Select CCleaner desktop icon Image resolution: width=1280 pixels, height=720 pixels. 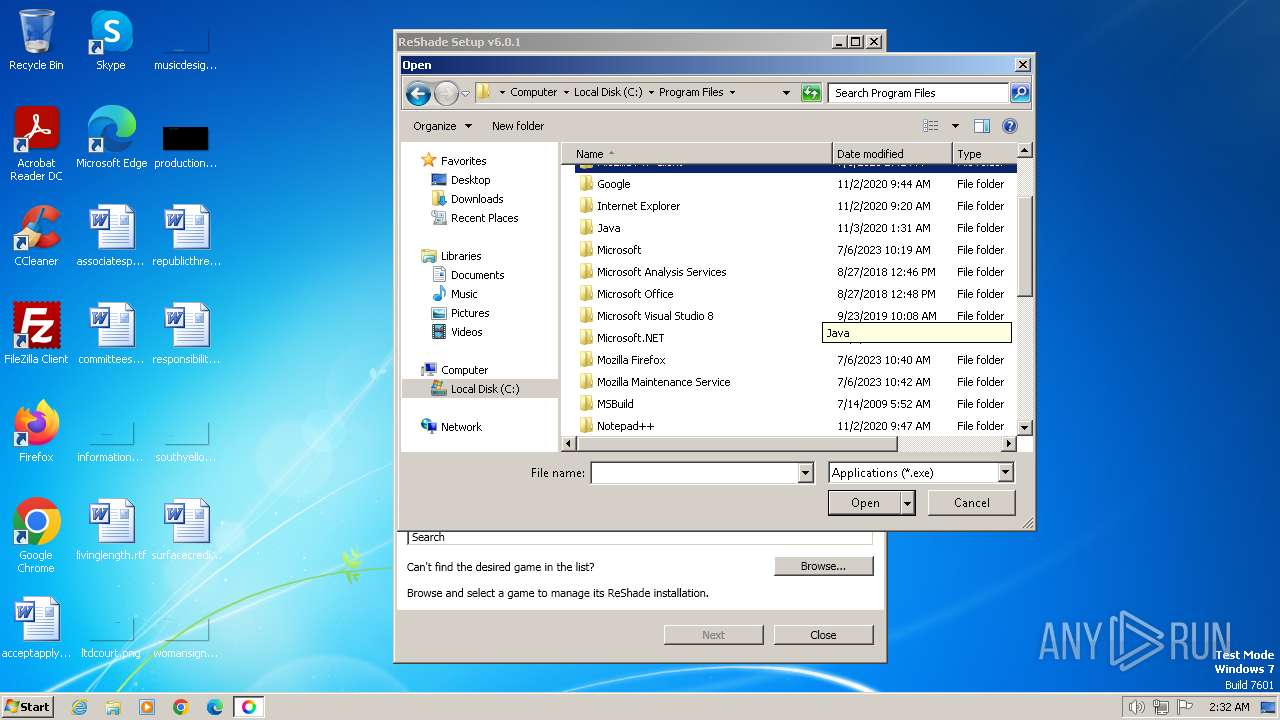click(36, 236)
